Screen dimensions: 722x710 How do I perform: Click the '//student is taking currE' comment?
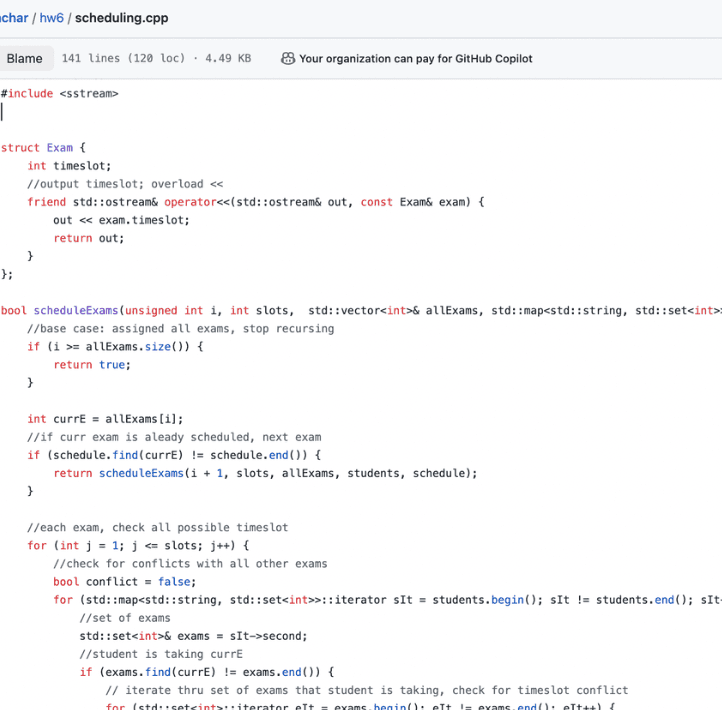click(161, 654)
